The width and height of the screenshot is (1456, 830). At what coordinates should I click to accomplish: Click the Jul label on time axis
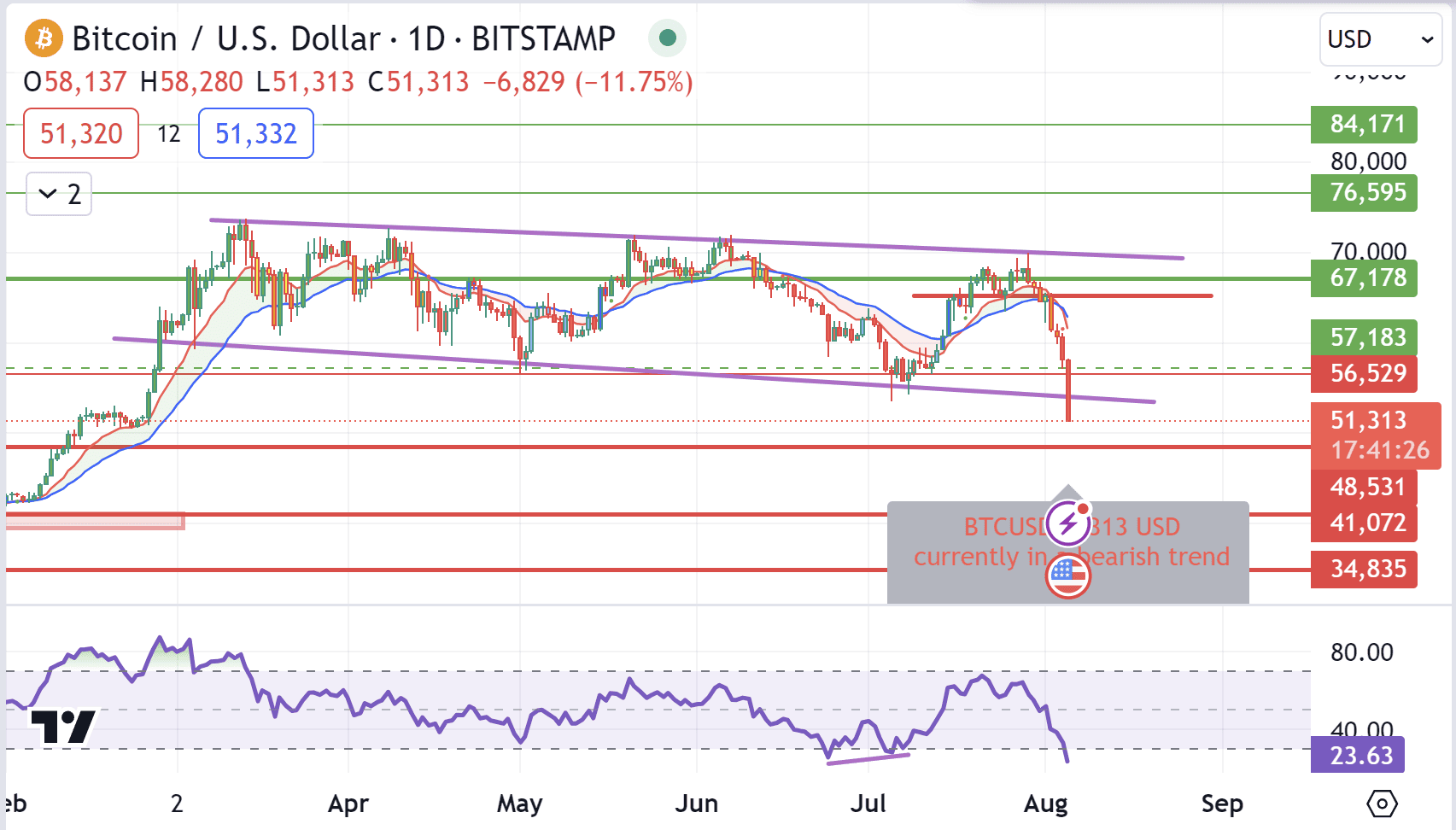868,804
